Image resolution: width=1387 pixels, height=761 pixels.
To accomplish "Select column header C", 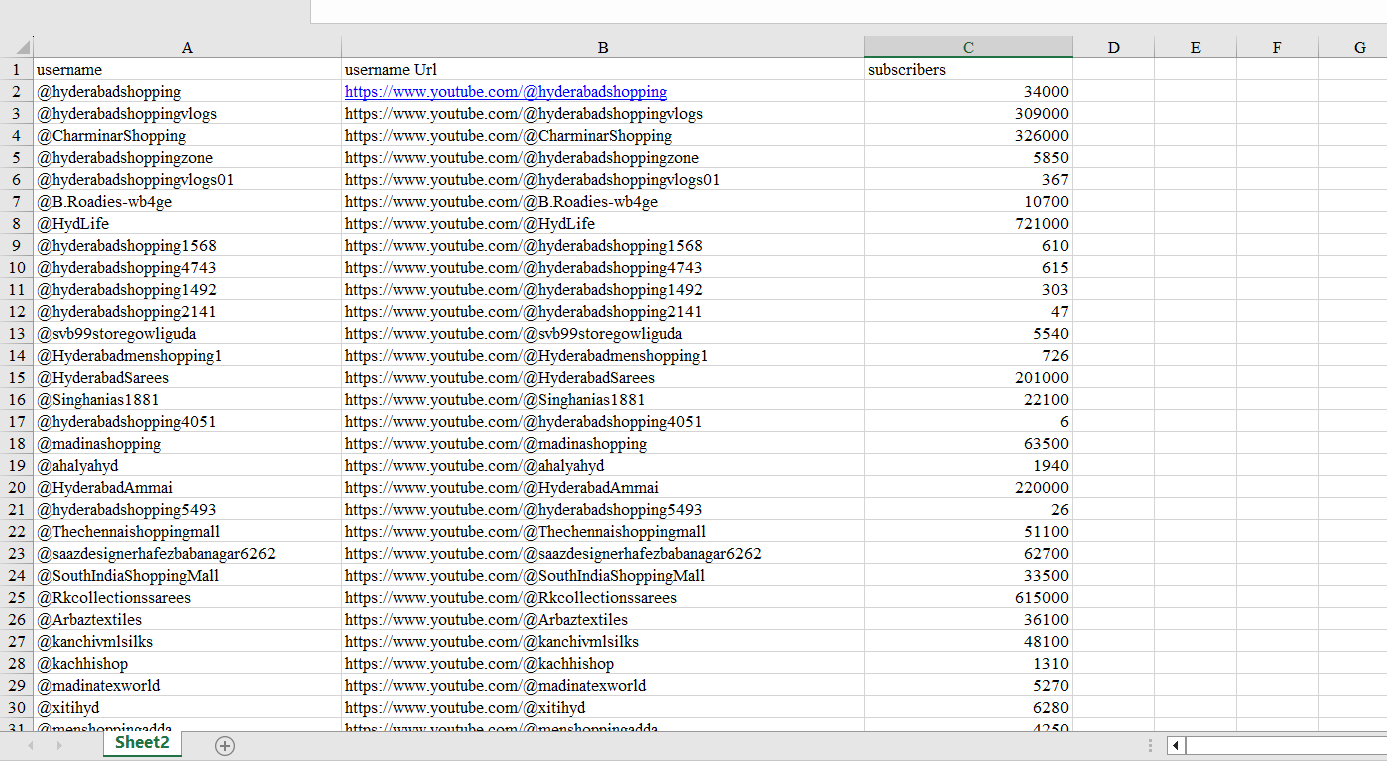I will click(x=967, y=47).
